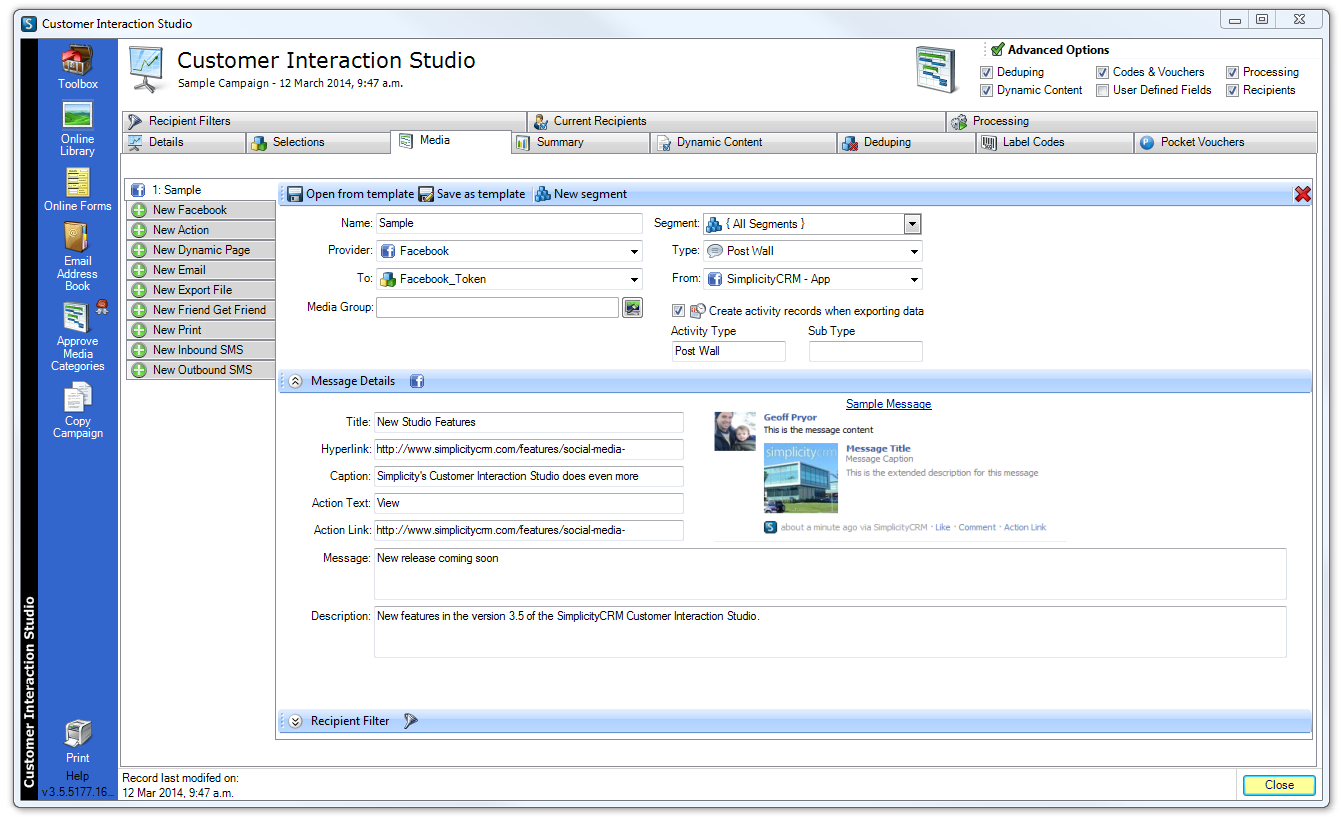Collapse the Message Details section
Viewport: 1341px width, 817px height.
(x=295, y=381)
